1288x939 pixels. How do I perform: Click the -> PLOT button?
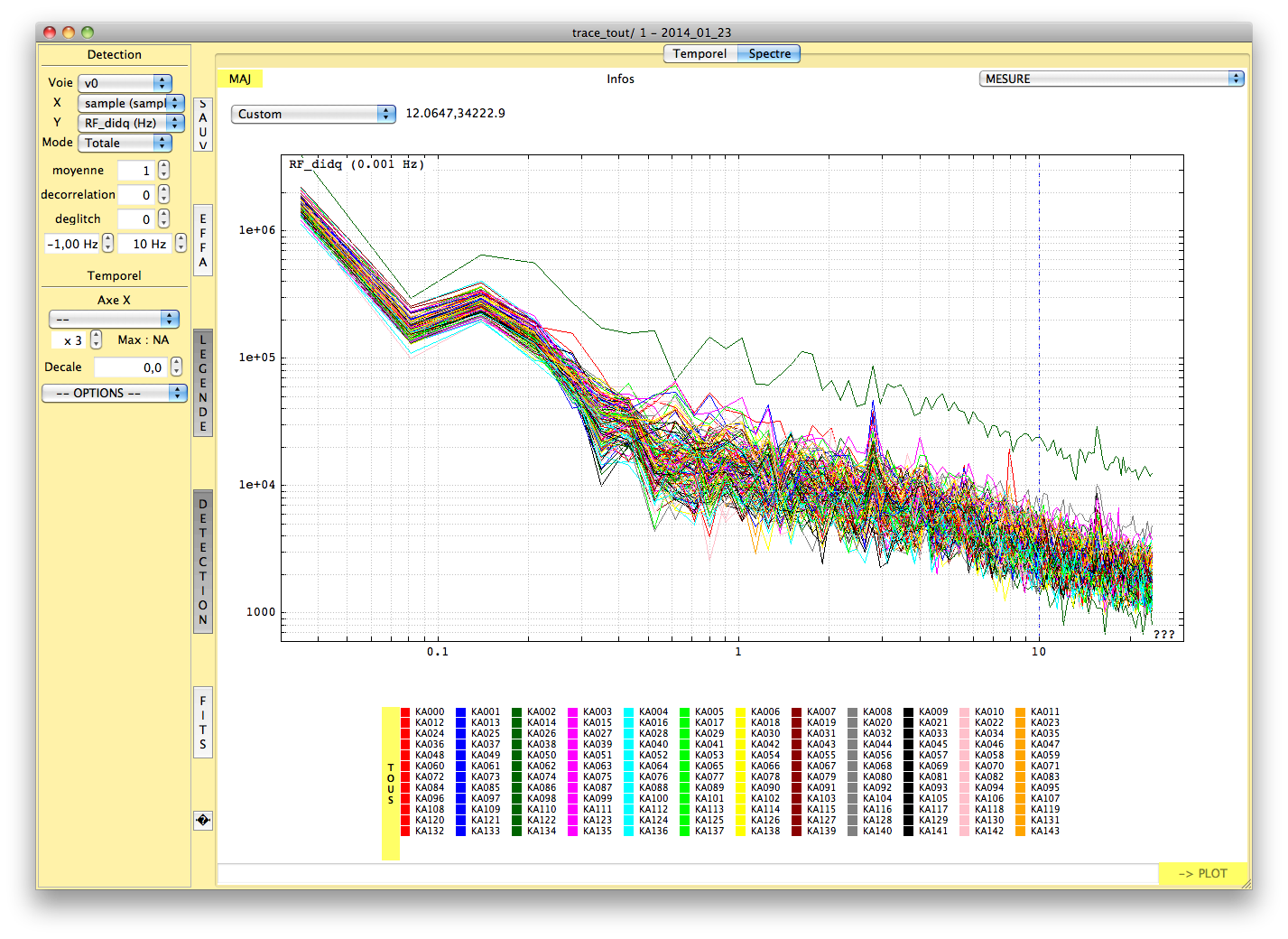pos(1202,873)
